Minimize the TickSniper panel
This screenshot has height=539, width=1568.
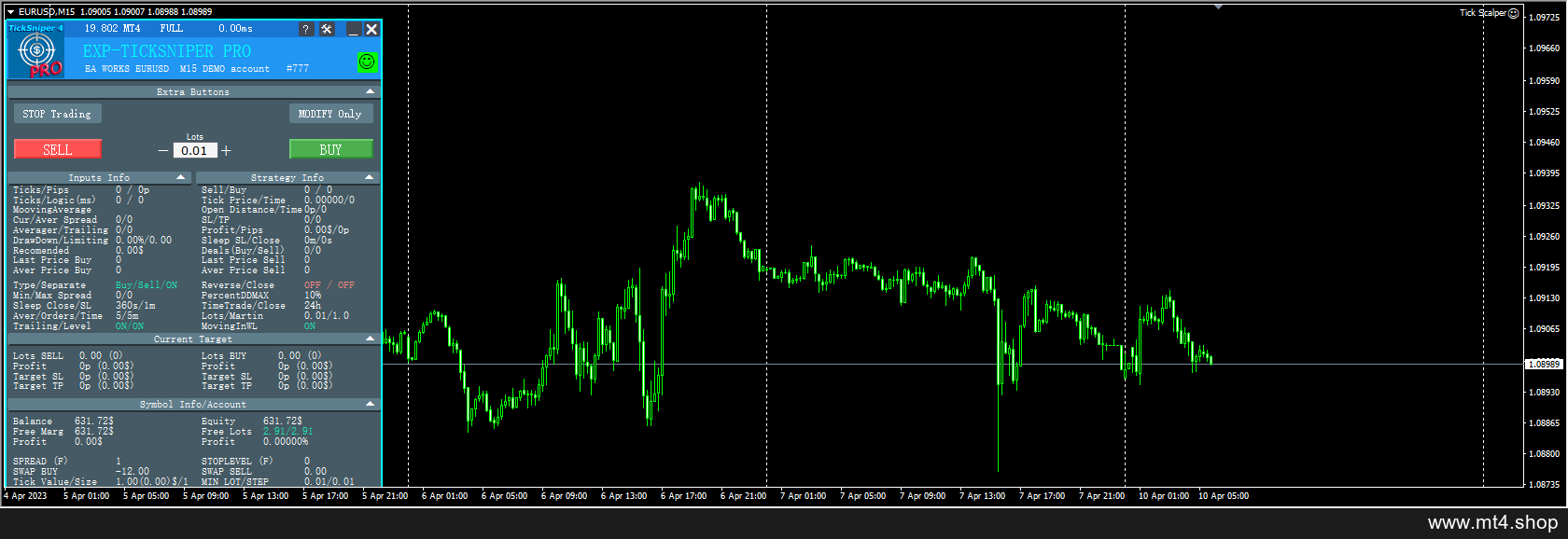354,30
